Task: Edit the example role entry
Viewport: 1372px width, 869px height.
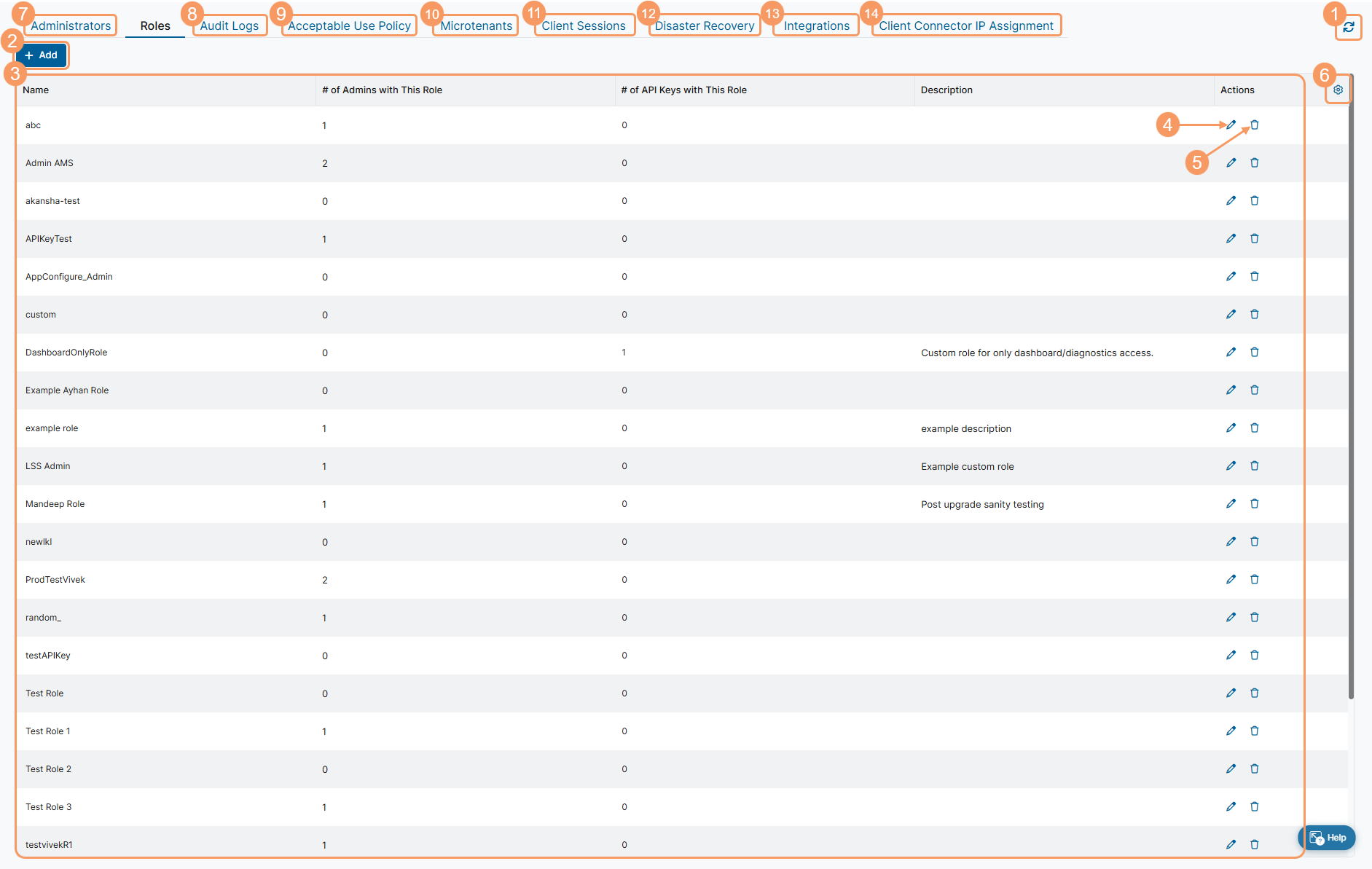Action: [1231, 428]
